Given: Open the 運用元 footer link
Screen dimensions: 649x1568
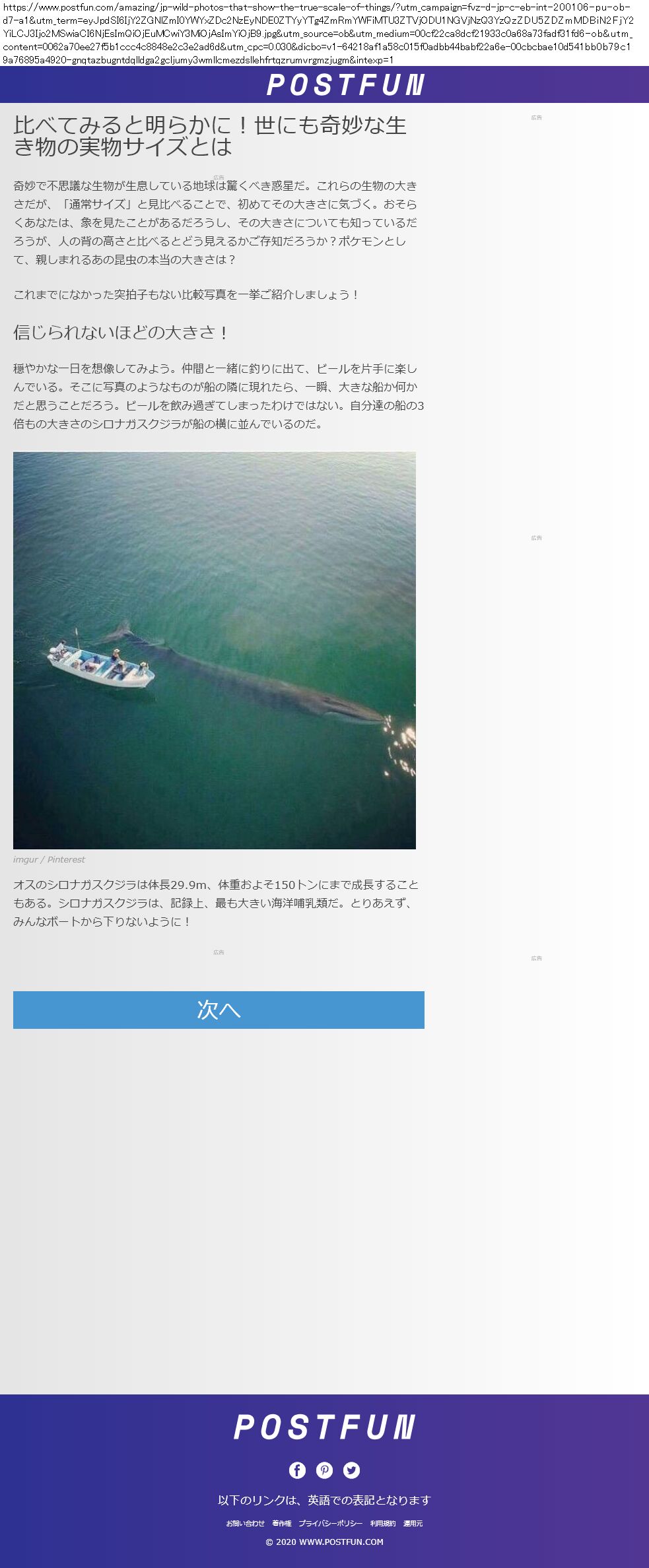Looking at the screenshot, I should pyautogui.click(x=413, y=1523).
